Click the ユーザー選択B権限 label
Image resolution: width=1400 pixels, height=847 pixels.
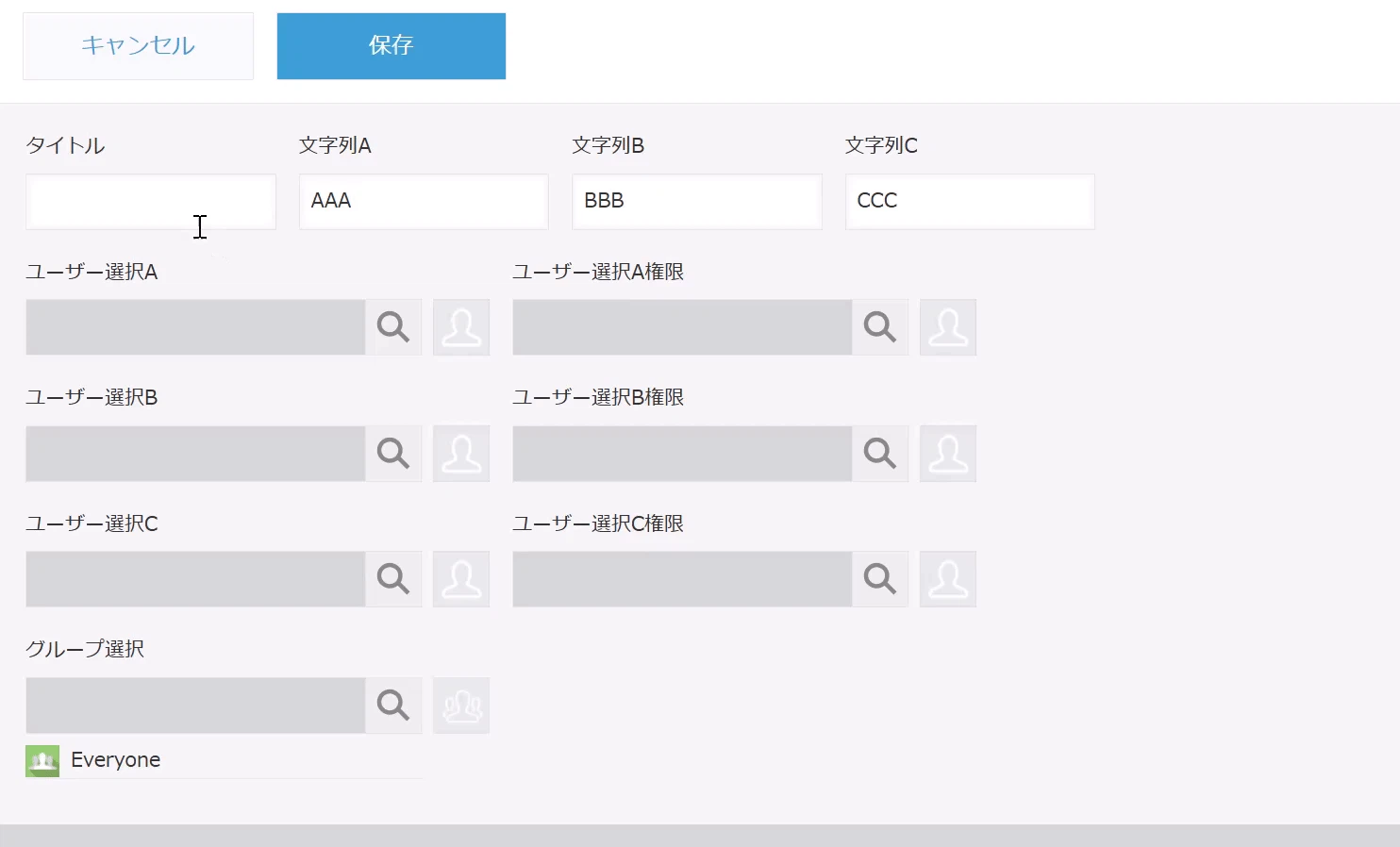pyautogui.click(x=598, y=397)
